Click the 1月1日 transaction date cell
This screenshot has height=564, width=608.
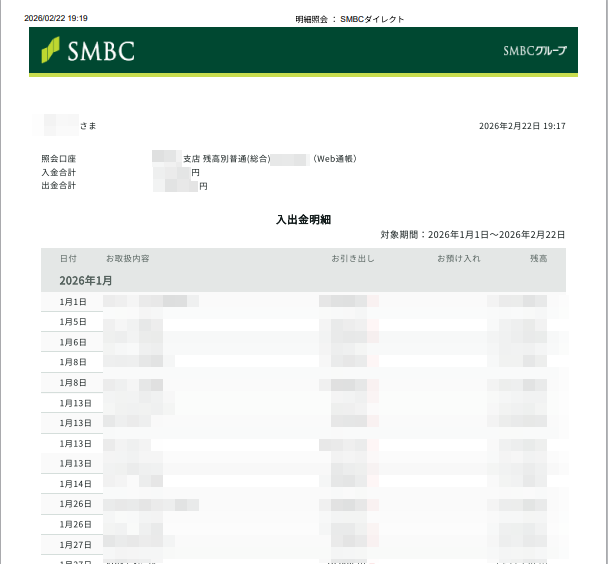[73, 302]
